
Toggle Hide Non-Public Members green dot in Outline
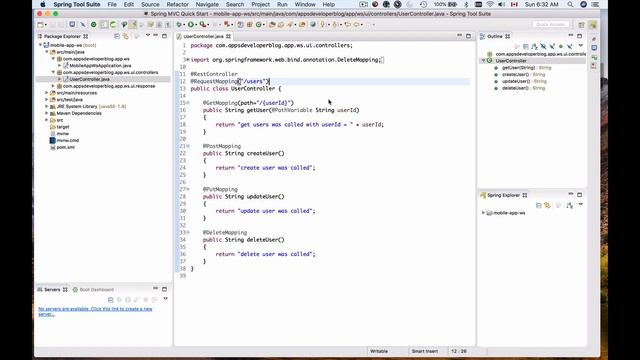pos(561,46)
